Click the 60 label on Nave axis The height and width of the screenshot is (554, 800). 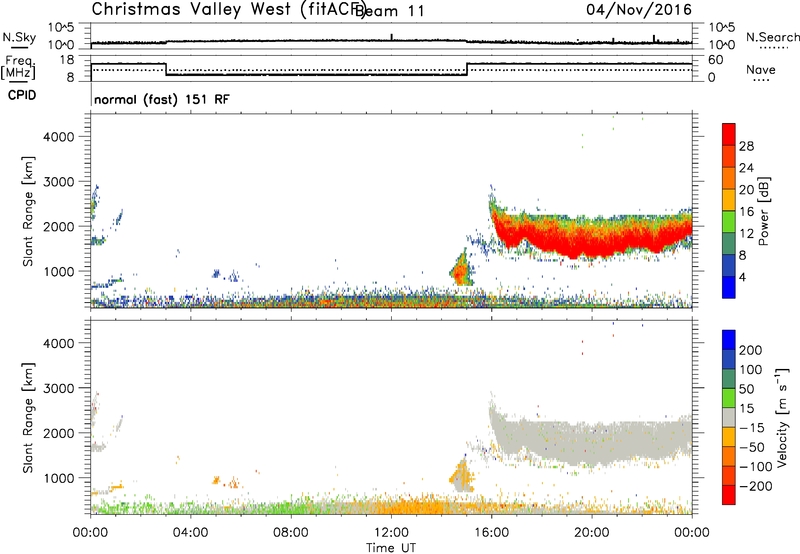[x=715, y=60]
